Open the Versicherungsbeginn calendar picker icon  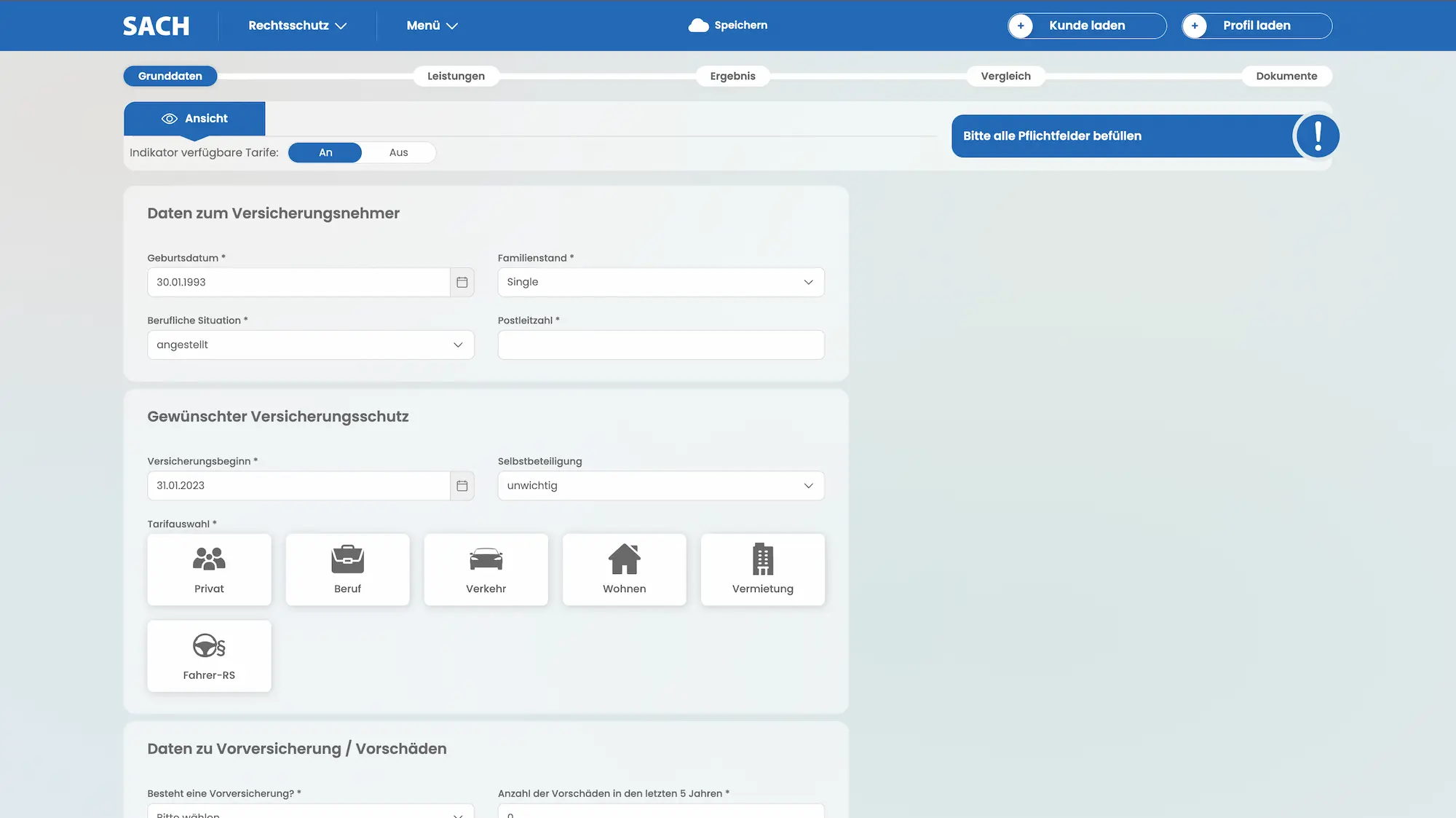(x=462, y=486)
